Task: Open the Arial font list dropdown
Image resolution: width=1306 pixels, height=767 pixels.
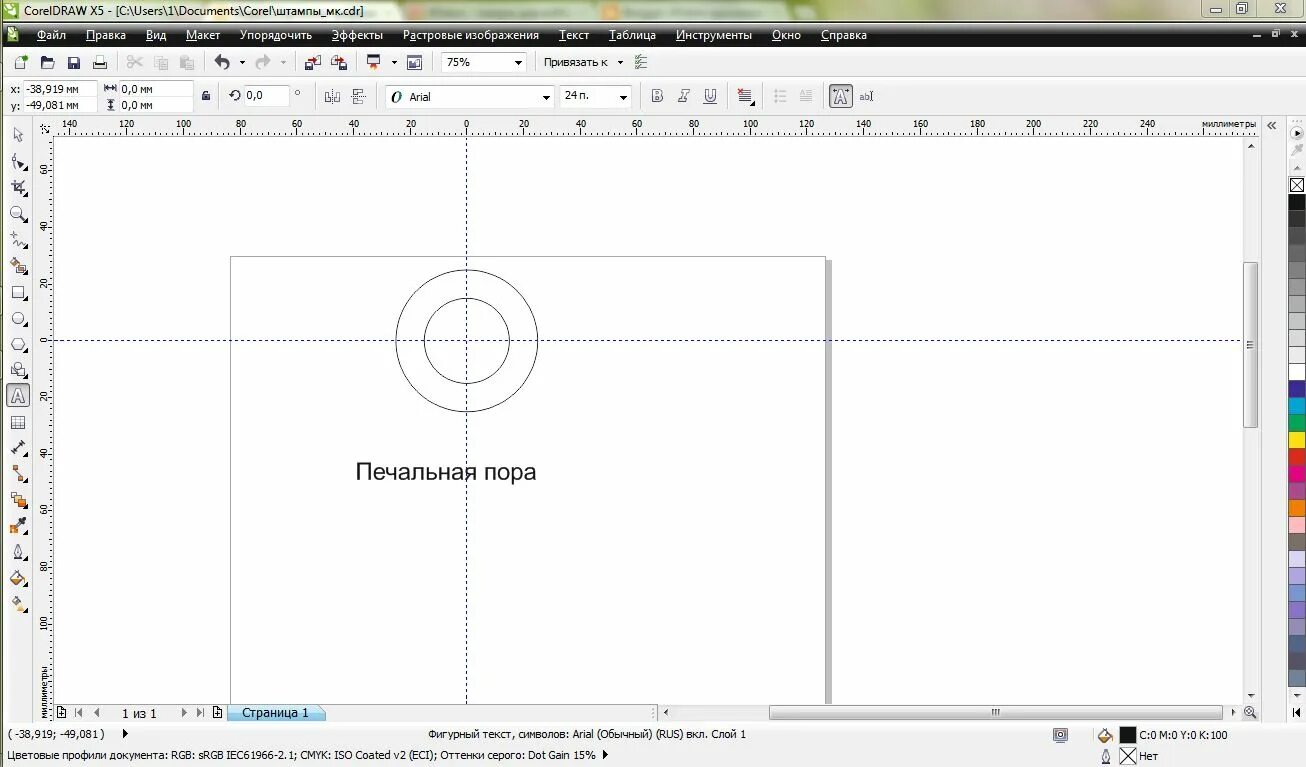Action: 546,97
